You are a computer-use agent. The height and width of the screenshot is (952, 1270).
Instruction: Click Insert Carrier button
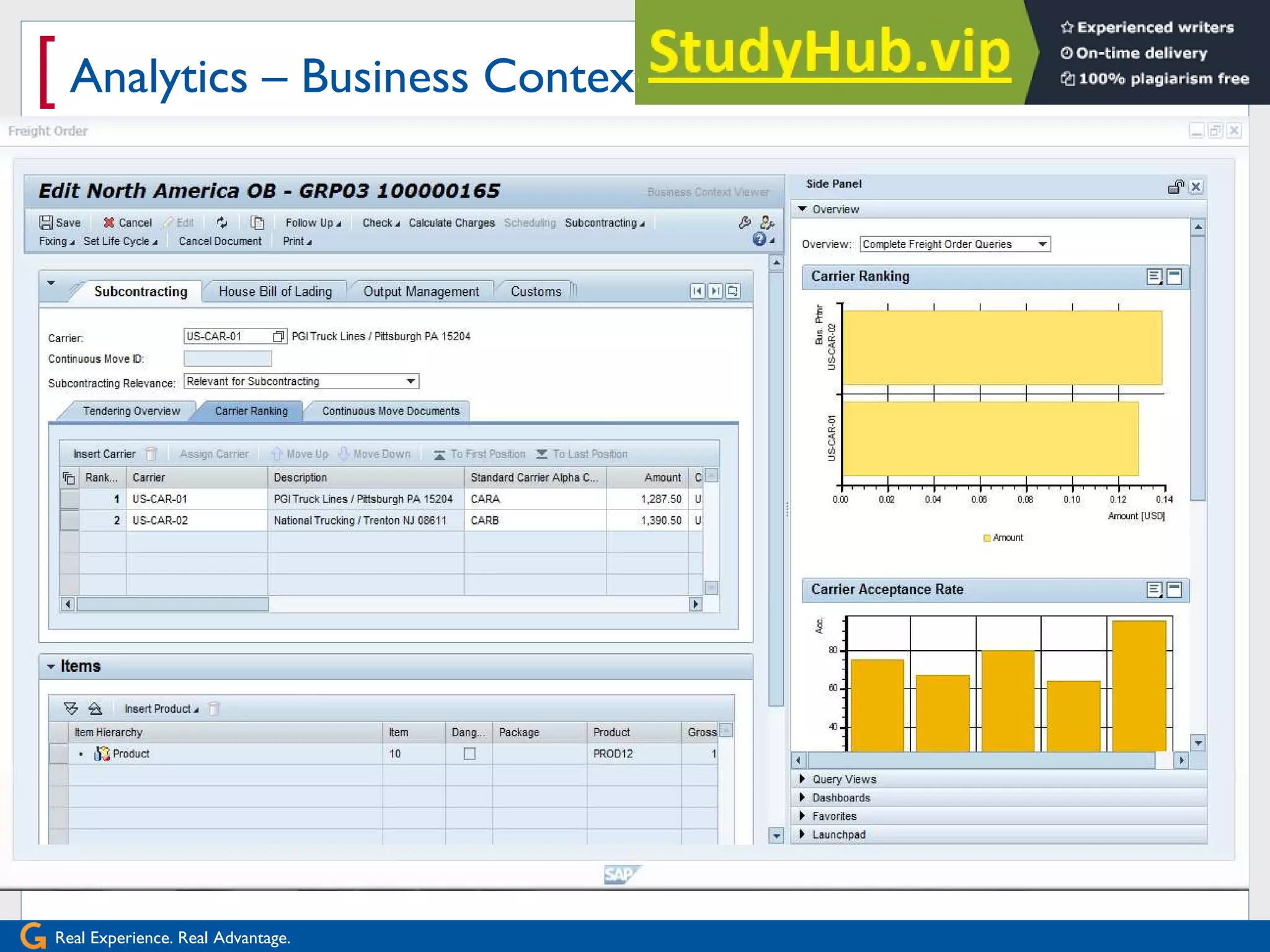click(104, 454)
